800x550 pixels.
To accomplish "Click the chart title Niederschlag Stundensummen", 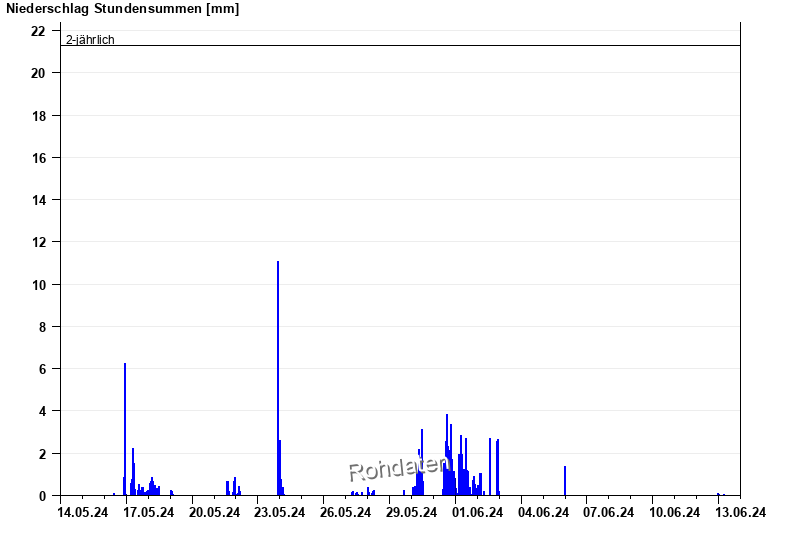I will (x=122, y=9).
